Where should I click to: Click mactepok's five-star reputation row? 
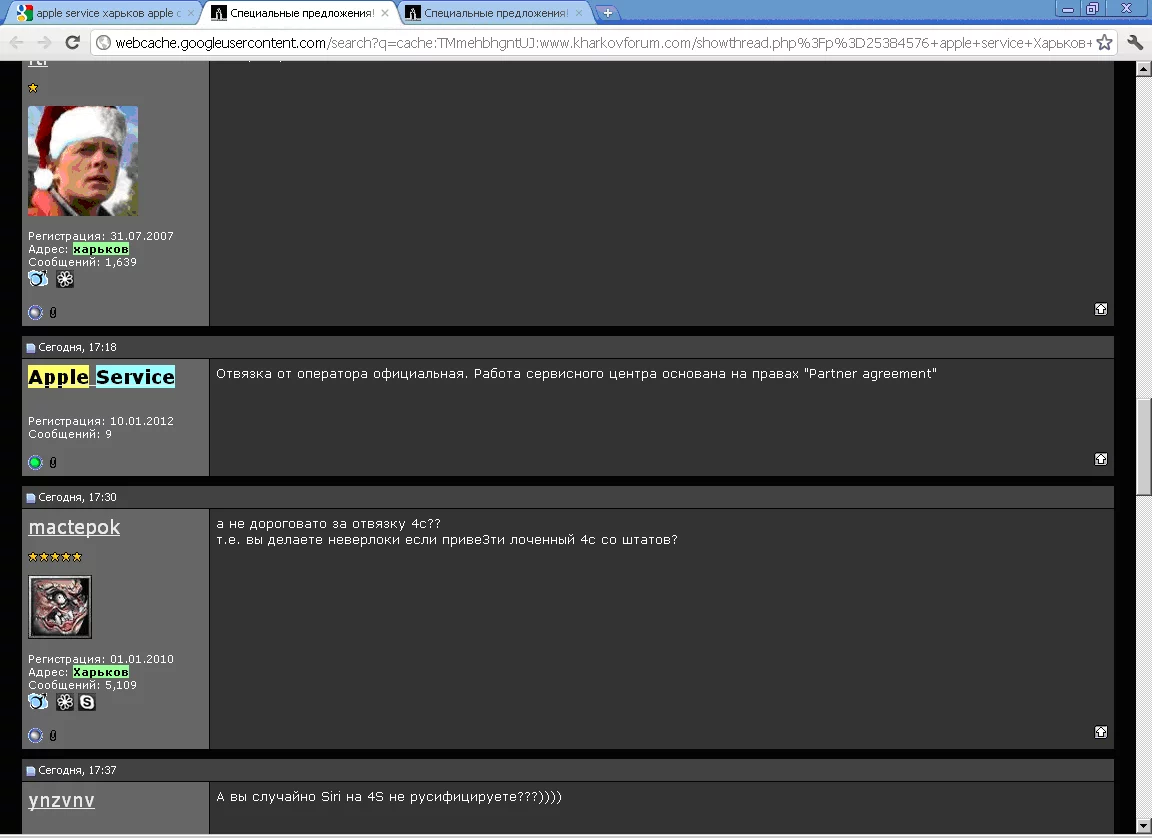coord(55,557)
